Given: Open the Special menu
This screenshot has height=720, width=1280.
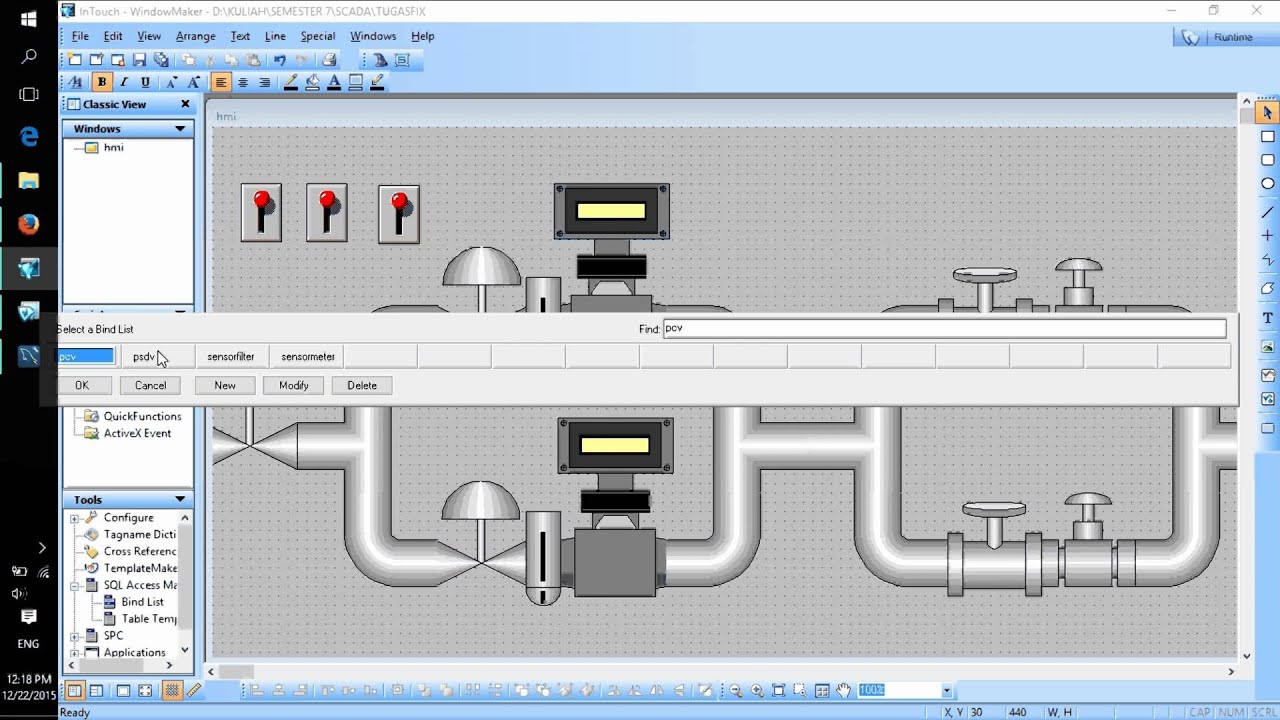Looking at the screenshot, I should (x=318, y=36).
